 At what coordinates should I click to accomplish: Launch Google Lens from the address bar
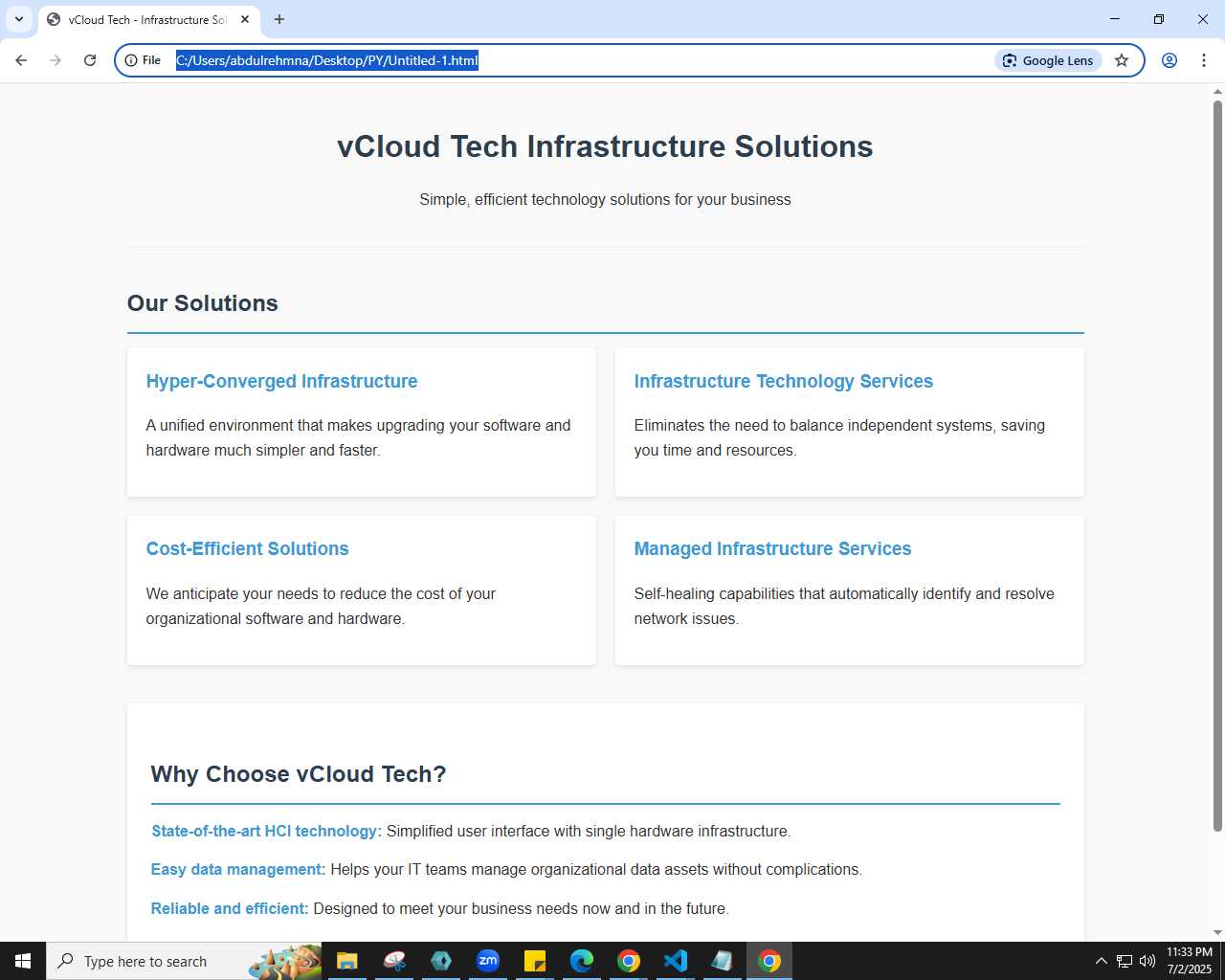click(x=1048, y=60)
